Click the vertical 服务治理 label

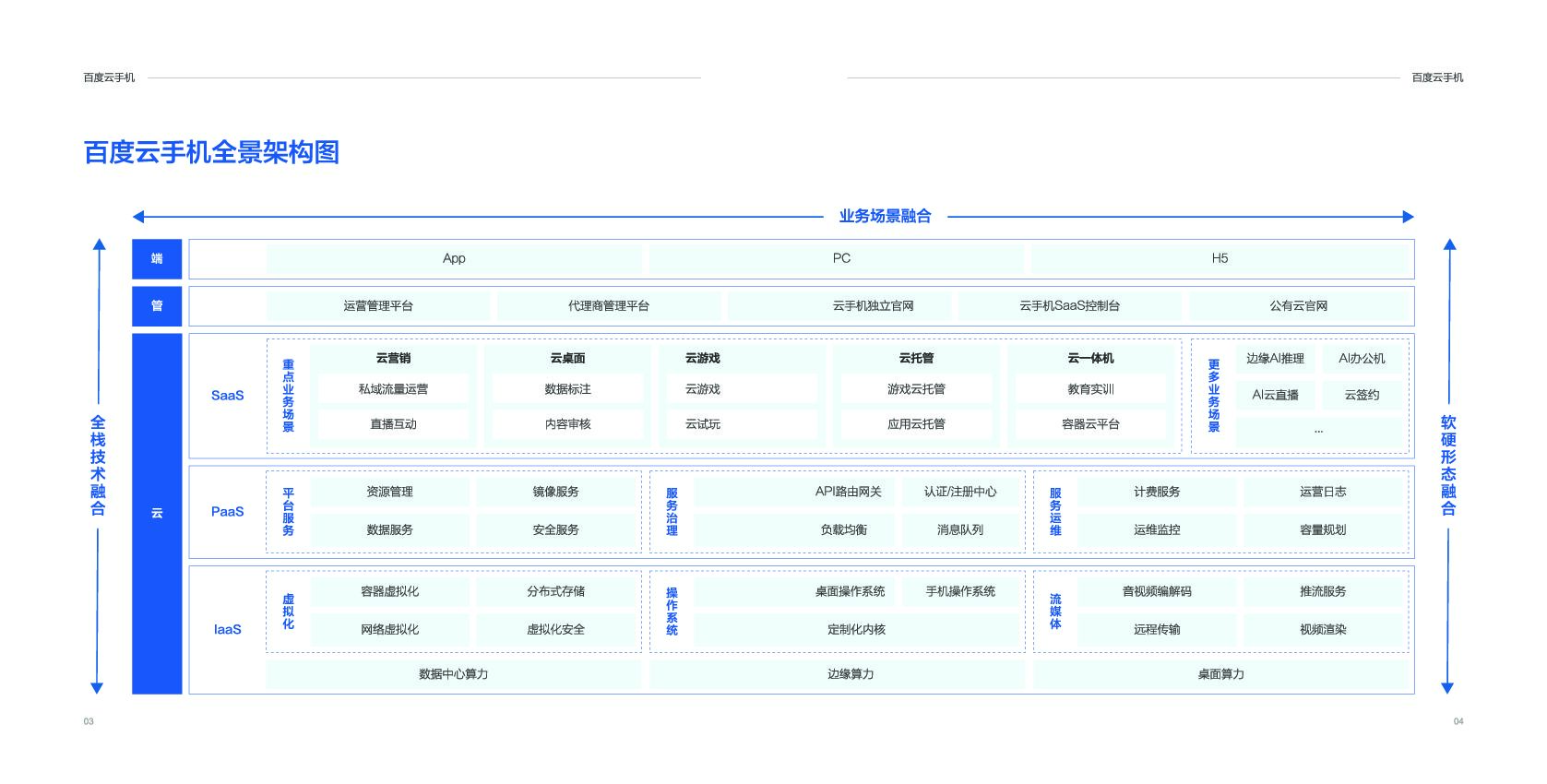click(672, 512)
